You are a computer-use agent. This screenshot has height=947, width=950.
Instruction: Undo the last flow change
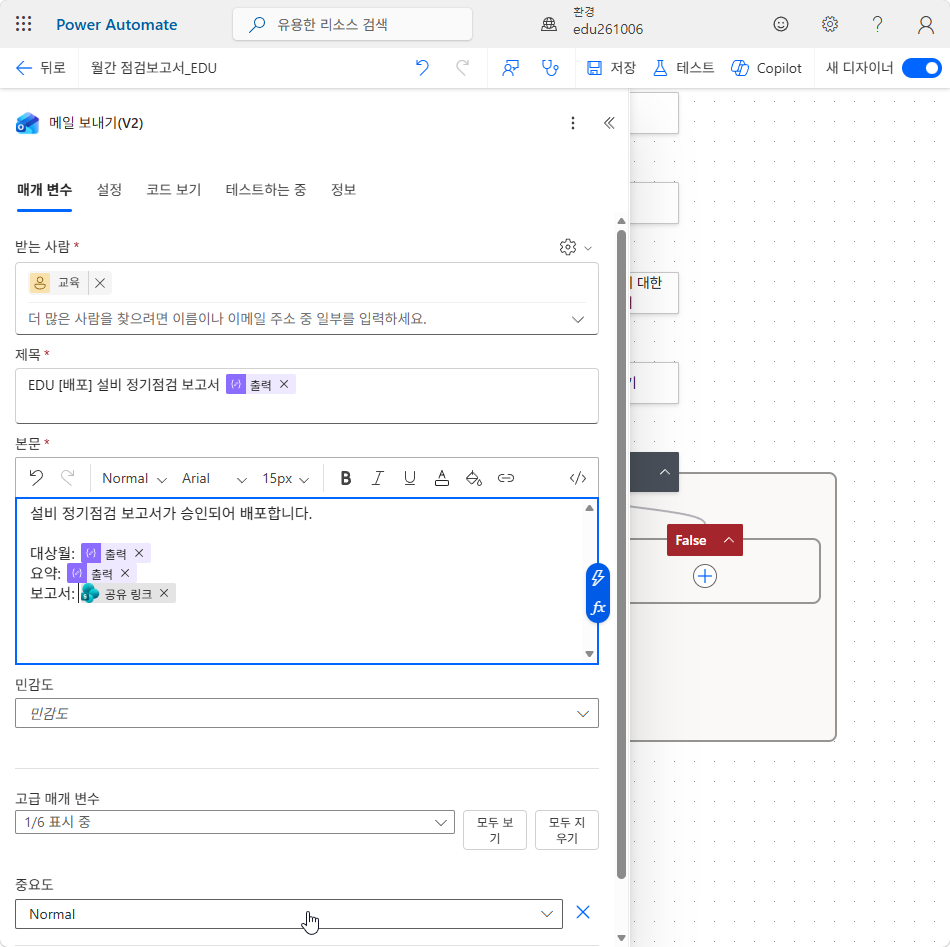pos(422,68)
